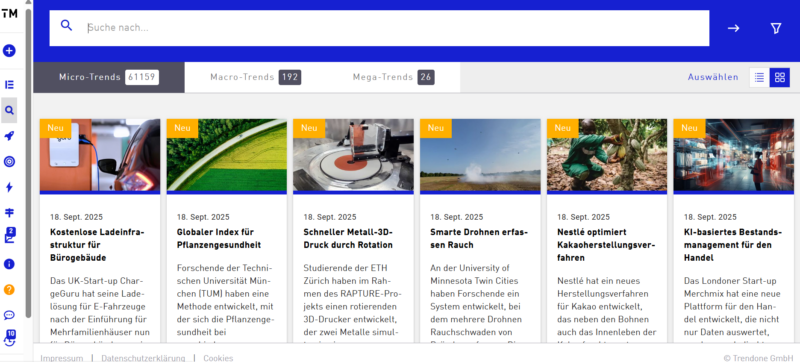The image size is (800, 362).
Task: Click the target icon in sidebar
Action: [9, 162]
